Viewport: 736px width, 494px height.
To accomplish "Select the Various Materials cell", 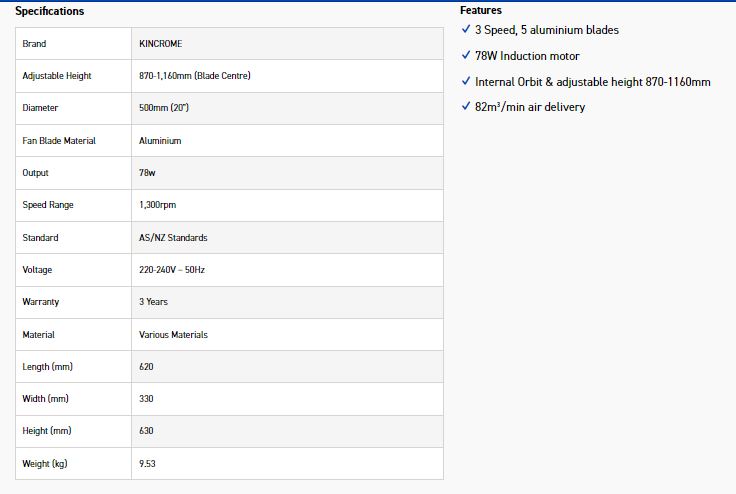I will pos(173,335).
